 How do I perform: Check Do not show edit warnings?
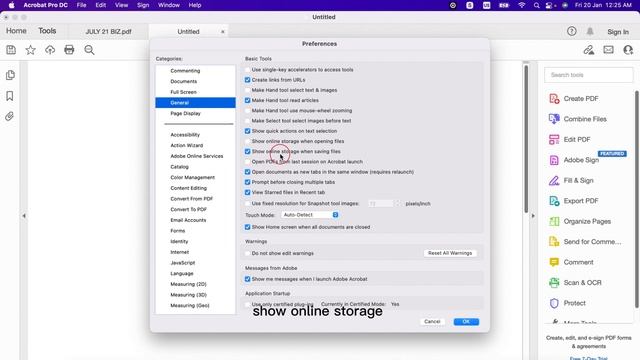(x=247, y=253)
